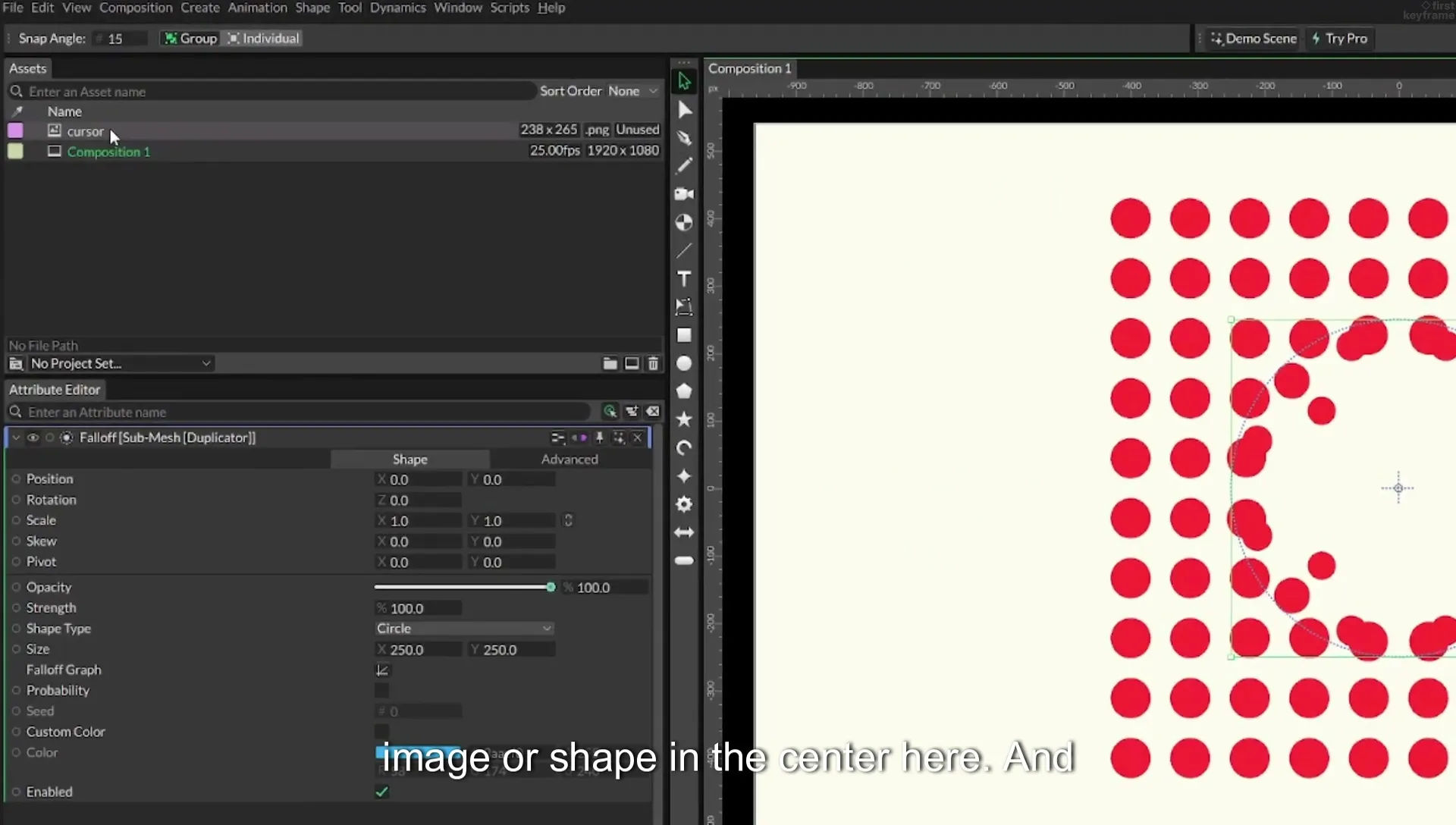This screenshot has height=825, width=1456.
Task: Click the Demo Scene button
Action: (x=1254, y=39)
